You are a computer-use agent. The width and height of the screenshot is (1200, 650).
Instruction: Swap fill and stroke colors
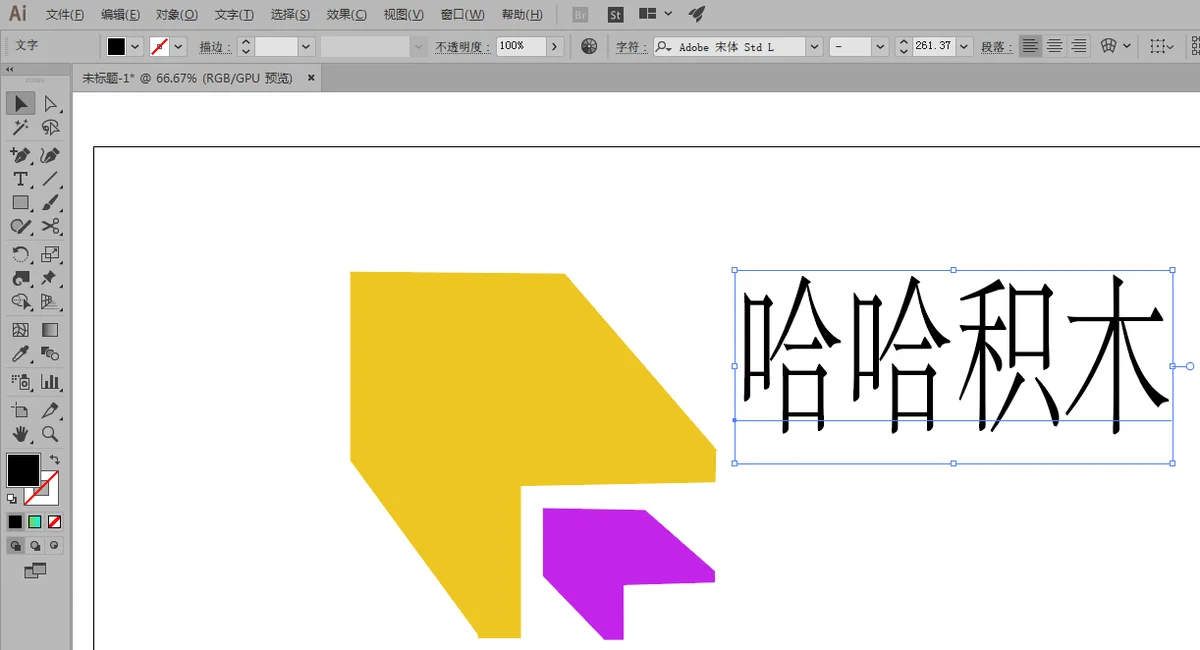click(55, 459)
